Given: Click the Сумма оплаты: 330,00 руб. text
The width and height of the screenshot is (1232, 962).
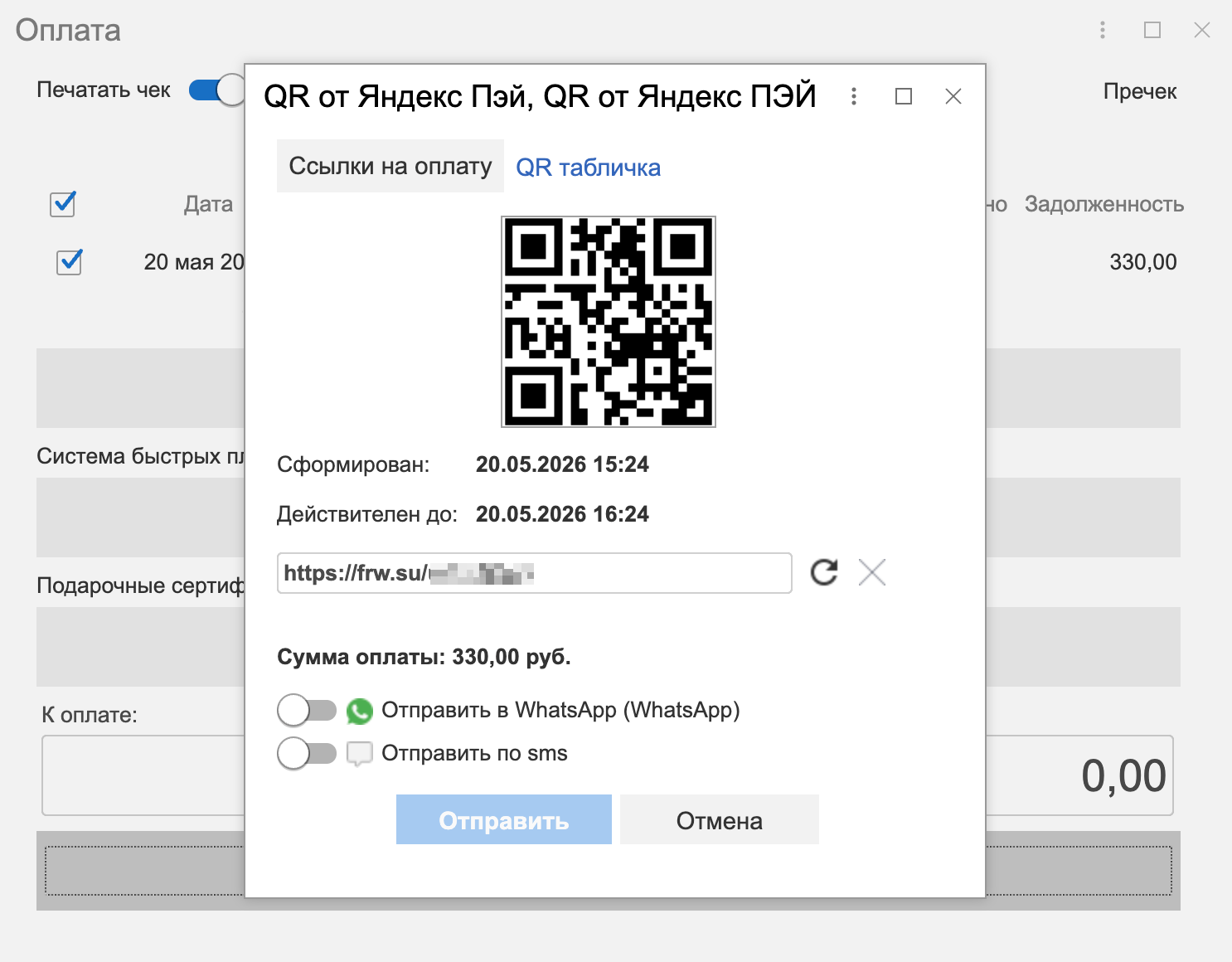Looking at the screenshot, I should 424,657.
